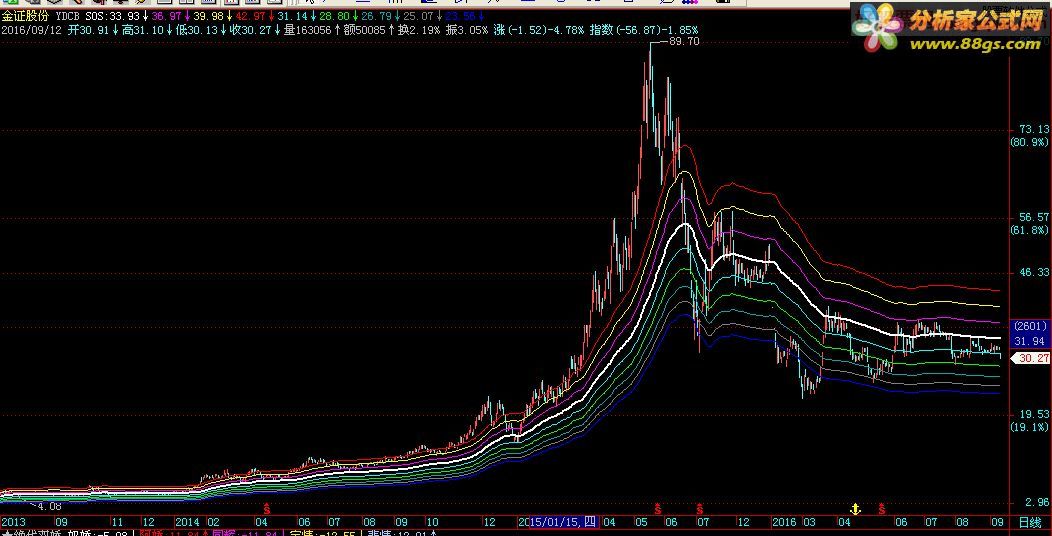Click the red value 42.97
The image size is (1052, 536).
point(252,16)
